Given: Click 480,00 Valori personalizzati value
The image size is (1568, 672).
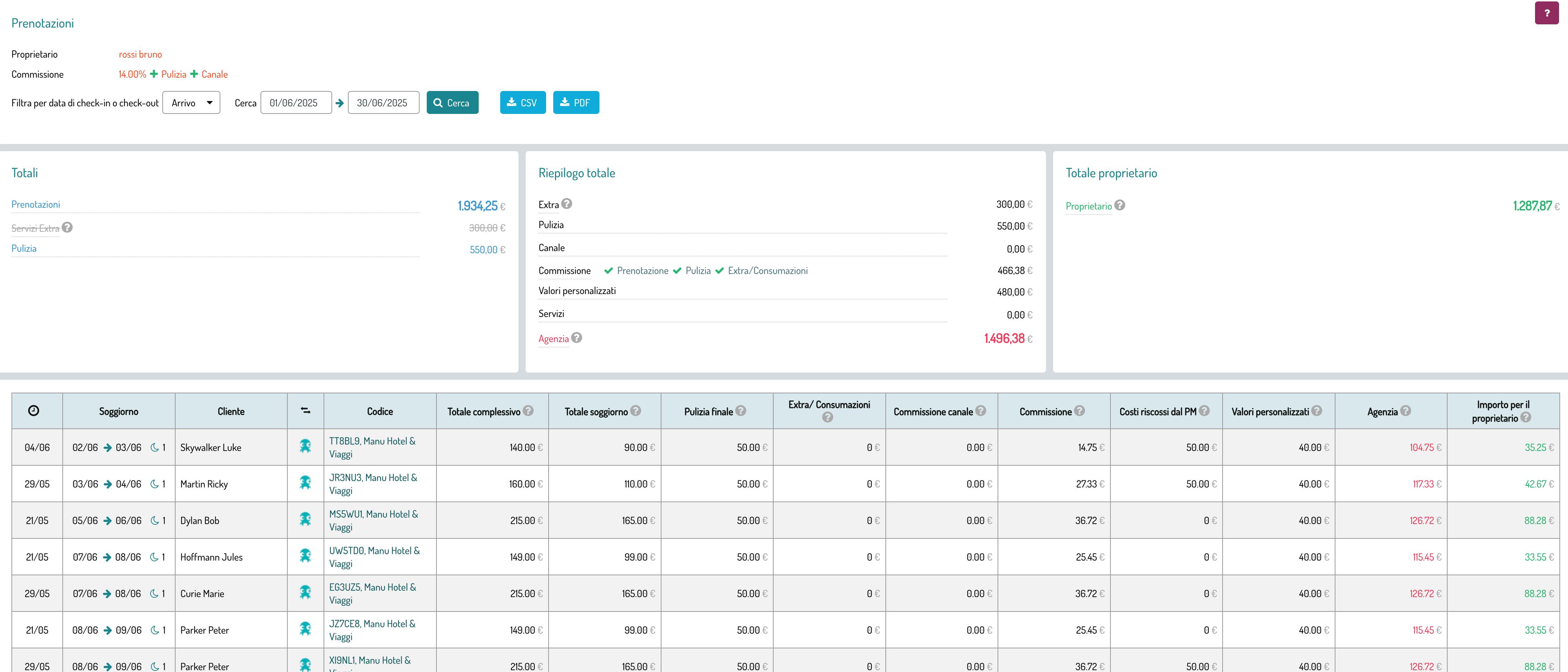Looking at the screenshot, I should 1011,292.
